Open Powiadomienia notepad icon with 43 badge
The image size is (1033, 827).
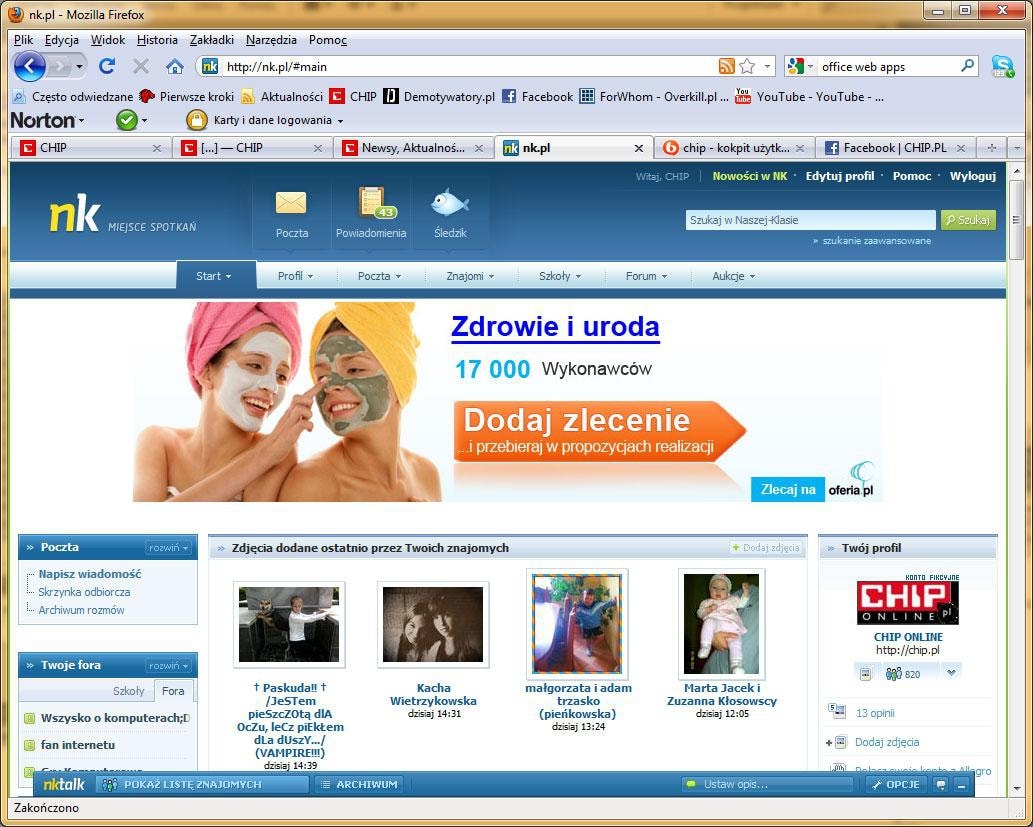[x=376, y=202]
